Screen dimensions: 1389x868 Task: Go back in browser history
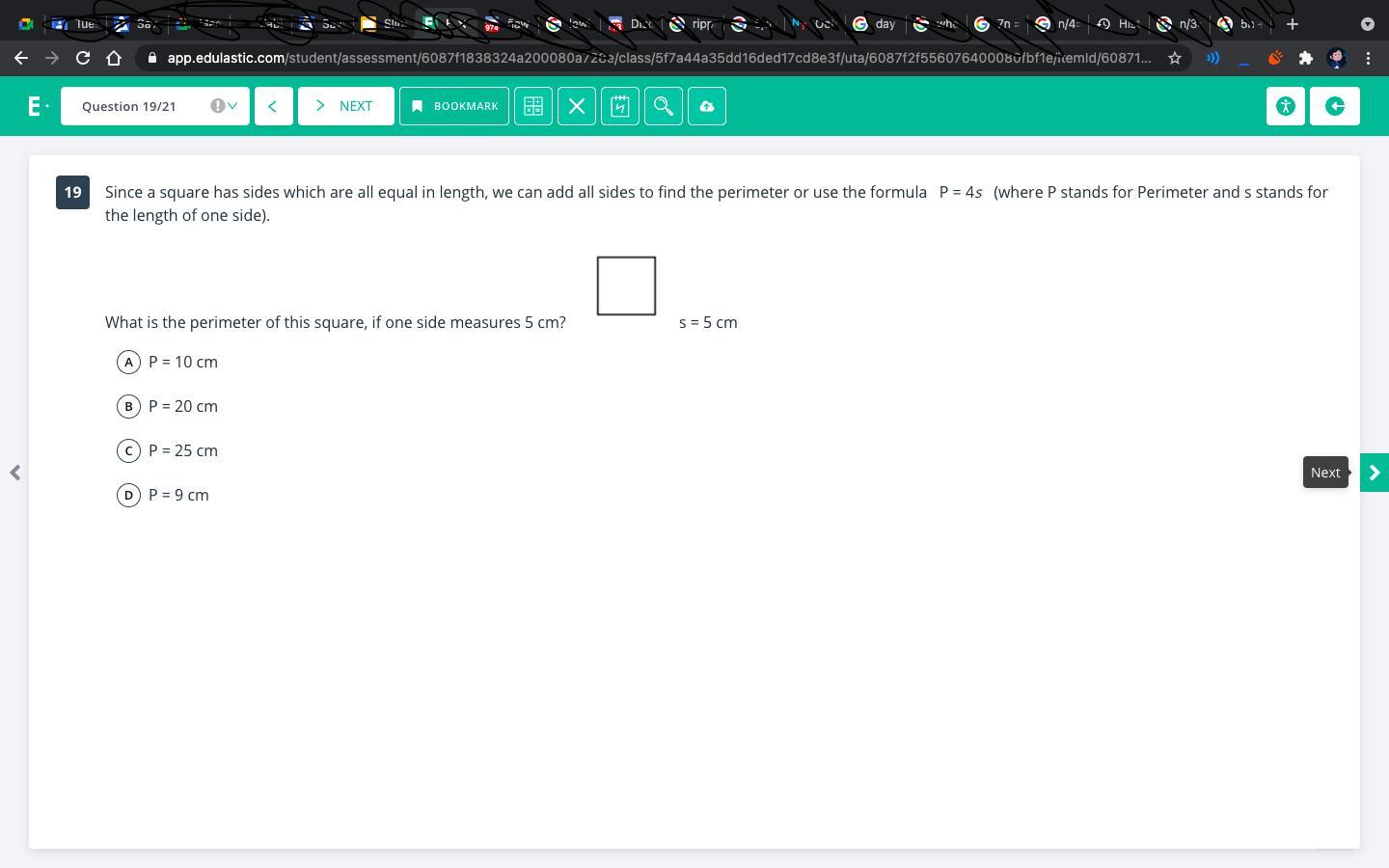pyautogui.click(x=21, y=58)
